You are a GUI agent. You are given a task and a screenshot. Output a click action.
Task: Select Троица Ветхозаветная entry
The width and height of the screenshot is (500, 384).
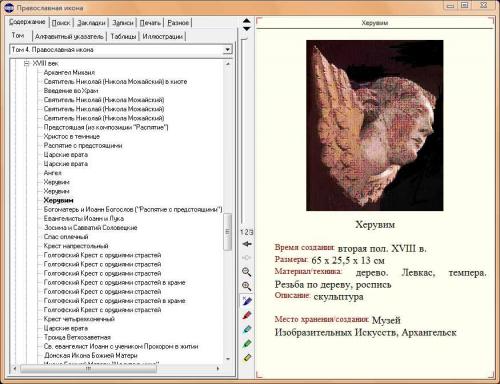click(77, 337)
